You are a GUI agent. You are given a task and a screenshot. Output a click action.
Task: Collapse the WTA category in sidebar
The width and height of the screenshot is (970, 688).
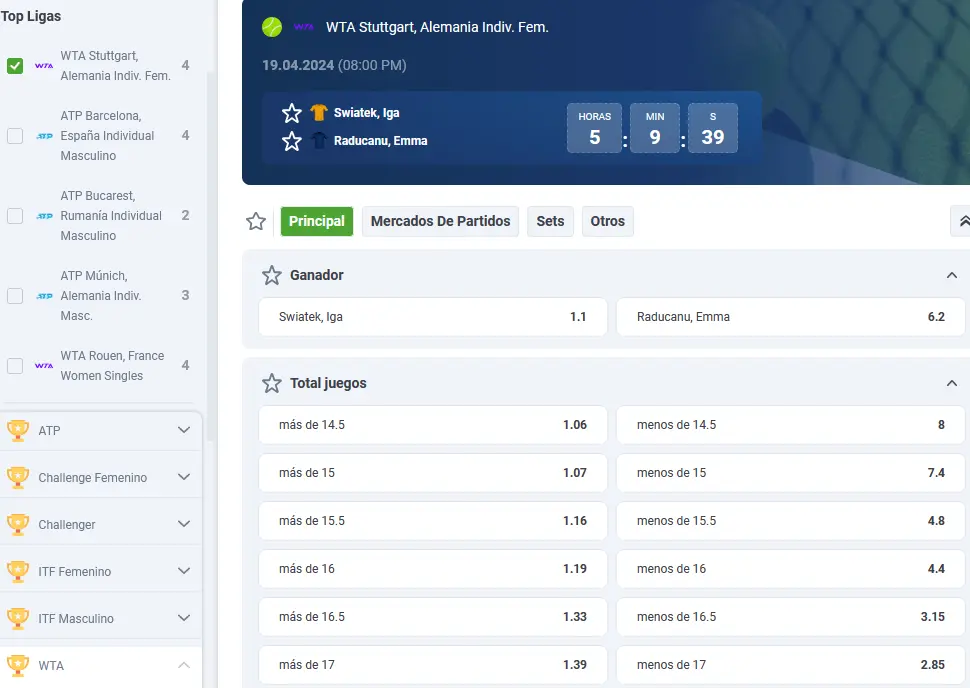click(183, 665)
